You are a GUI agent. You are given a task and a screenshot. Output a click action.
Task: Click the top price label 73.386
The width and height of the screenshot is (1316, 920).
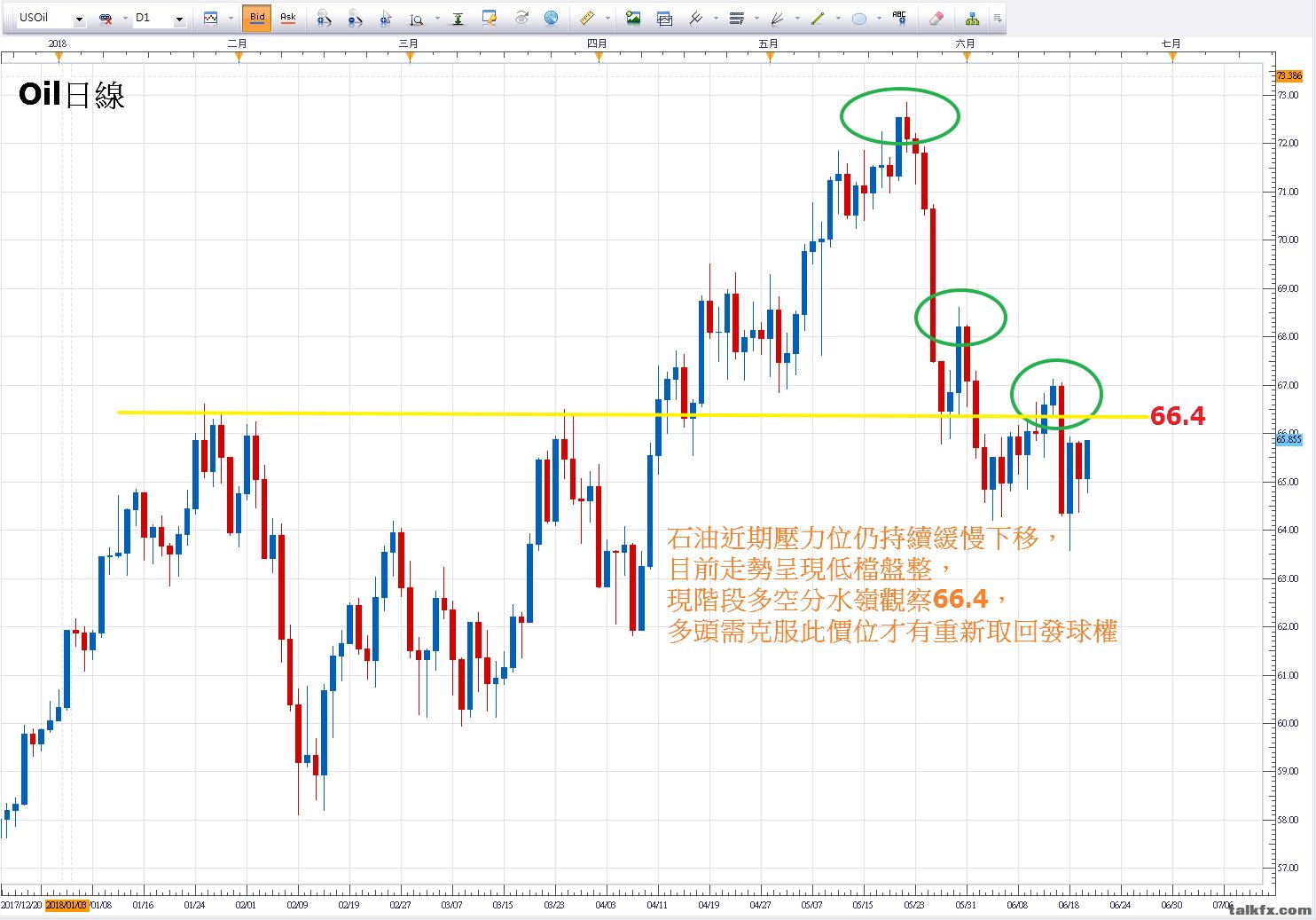pyautogui.click(x=1289, y=76)
